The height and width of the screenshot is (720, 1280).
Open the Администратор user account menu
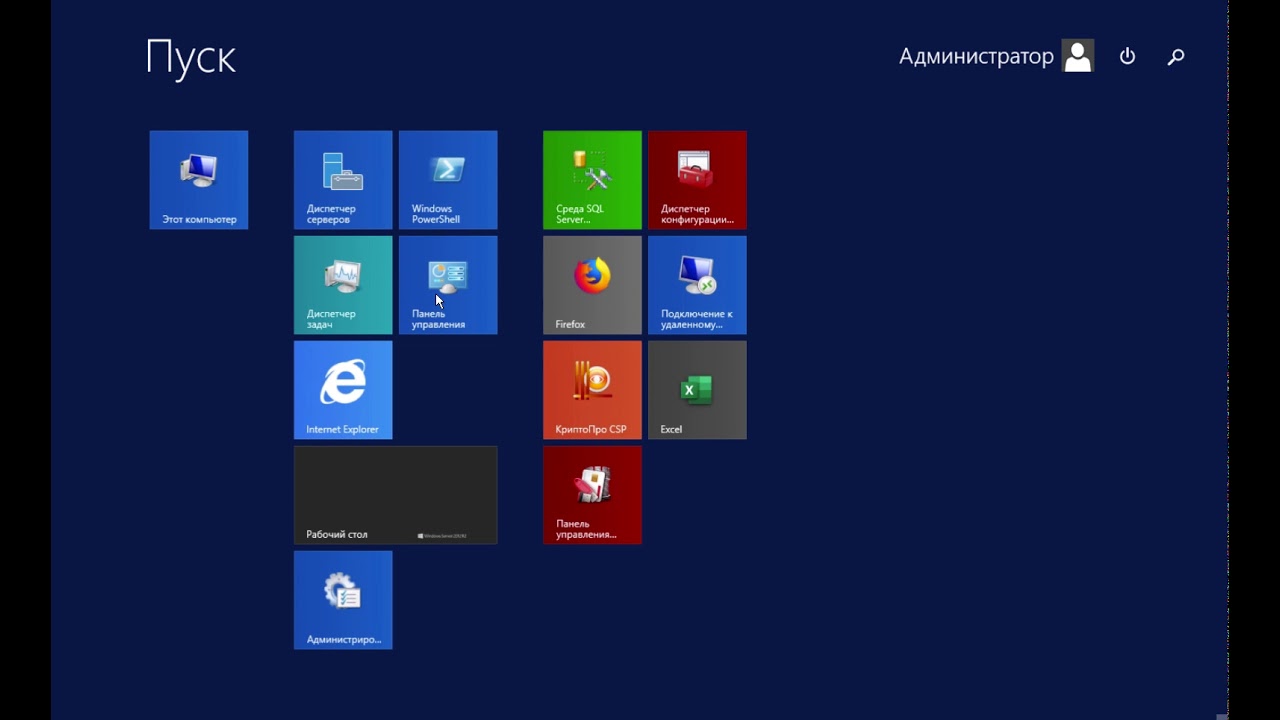pyautogui.click(x=996, y=56)
